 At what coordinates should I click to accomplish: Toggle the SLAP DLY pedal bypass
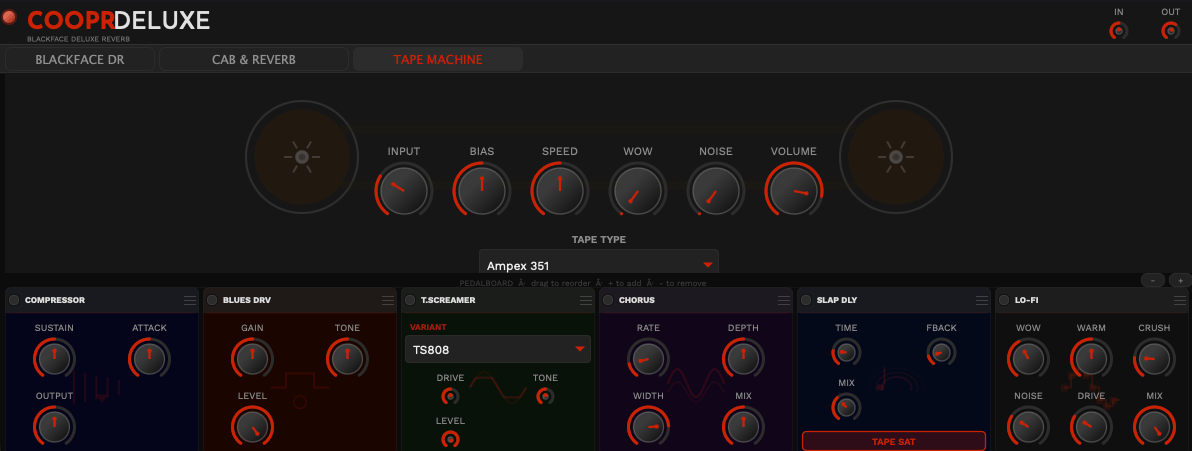pos(806,300)
